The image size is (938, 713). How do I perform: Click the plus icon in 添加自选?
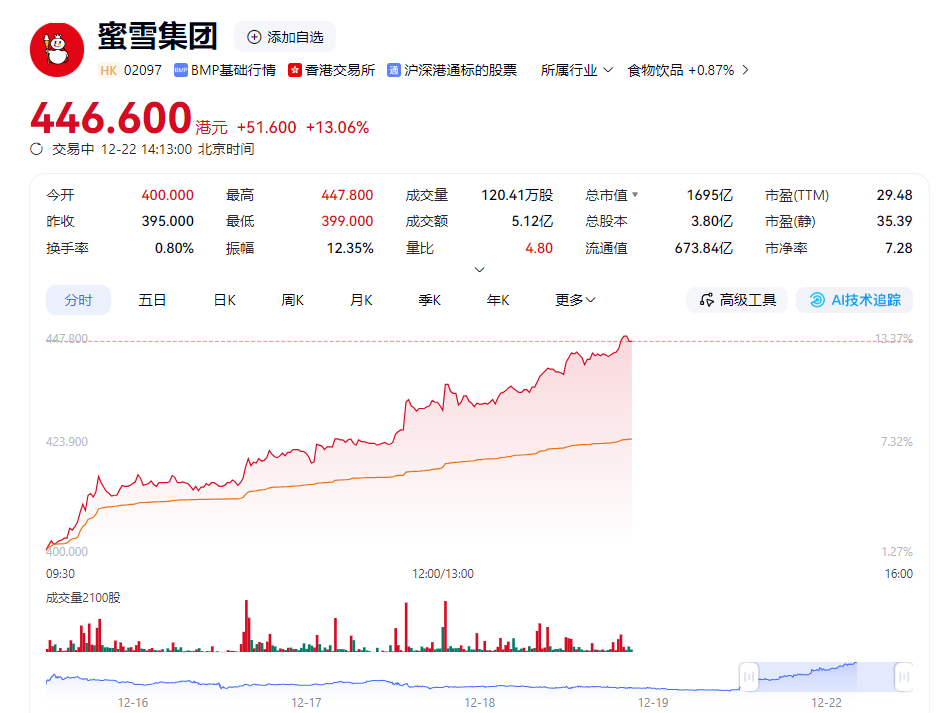[254, 37]
